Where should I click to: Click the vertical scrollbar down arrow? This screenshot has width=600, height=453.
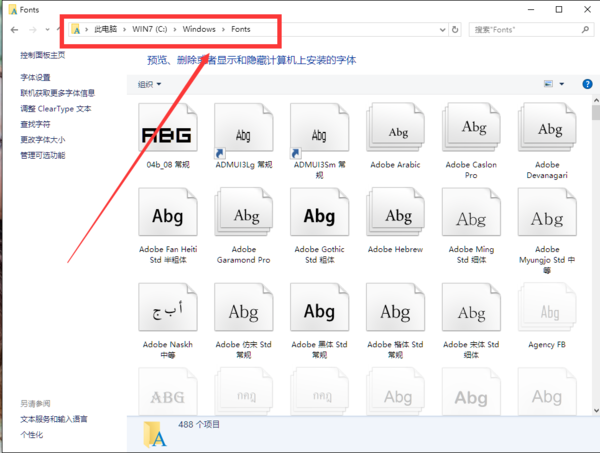point(596,411)
